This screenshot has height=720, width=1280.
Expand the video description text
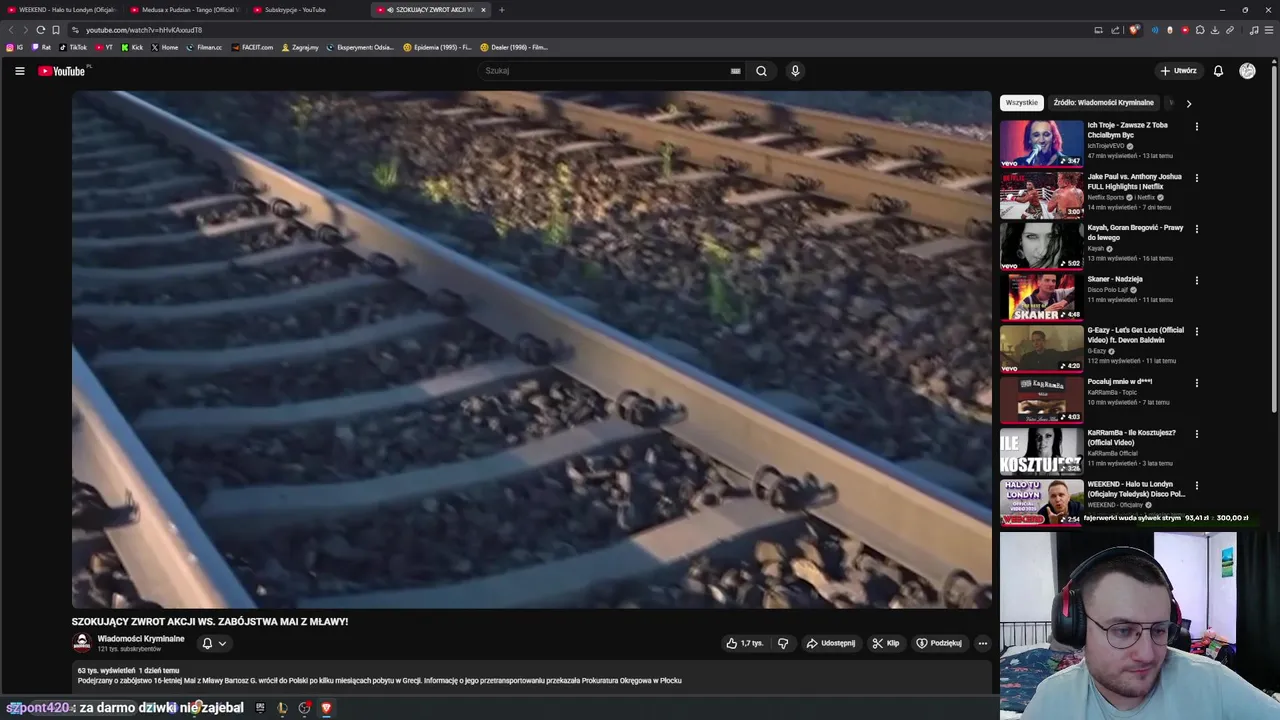click(x=531, y=676)
